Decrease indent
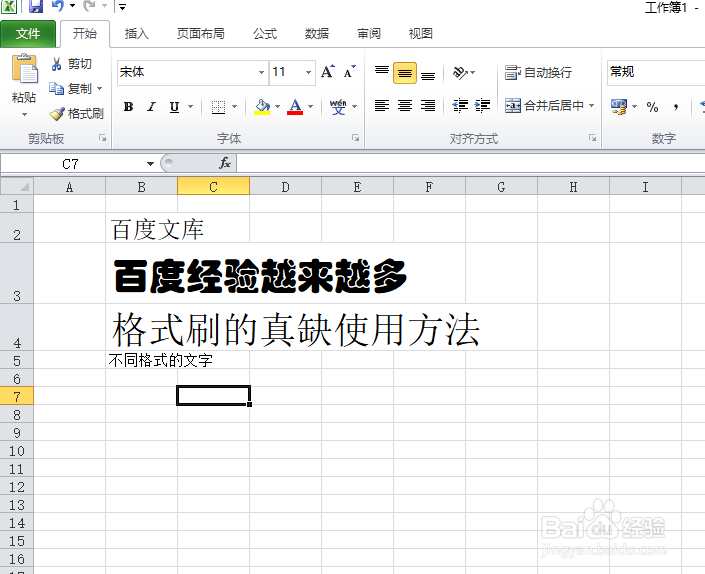 click(x=460, y=106)
